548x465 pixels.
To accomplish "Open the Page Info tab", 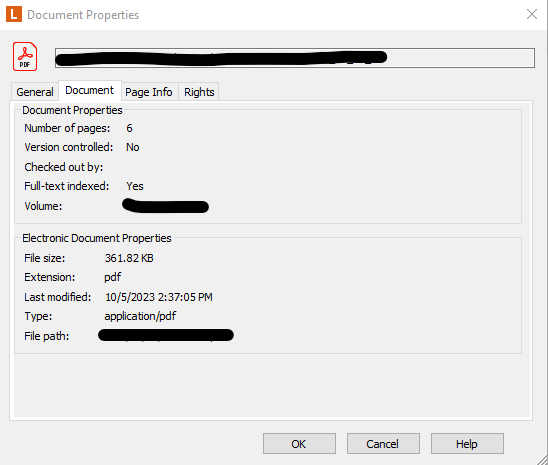I will [149, 92].
